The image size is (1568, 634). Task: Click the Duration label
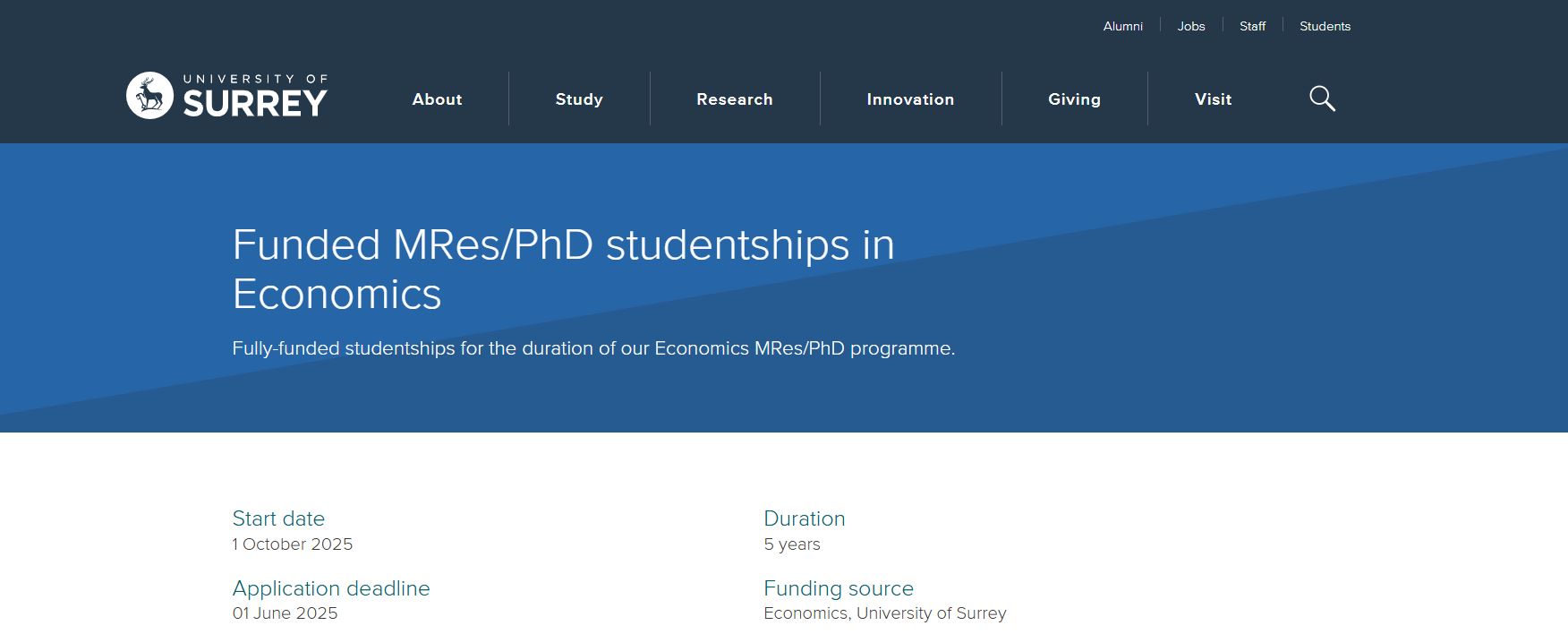(x=804, y=518)
